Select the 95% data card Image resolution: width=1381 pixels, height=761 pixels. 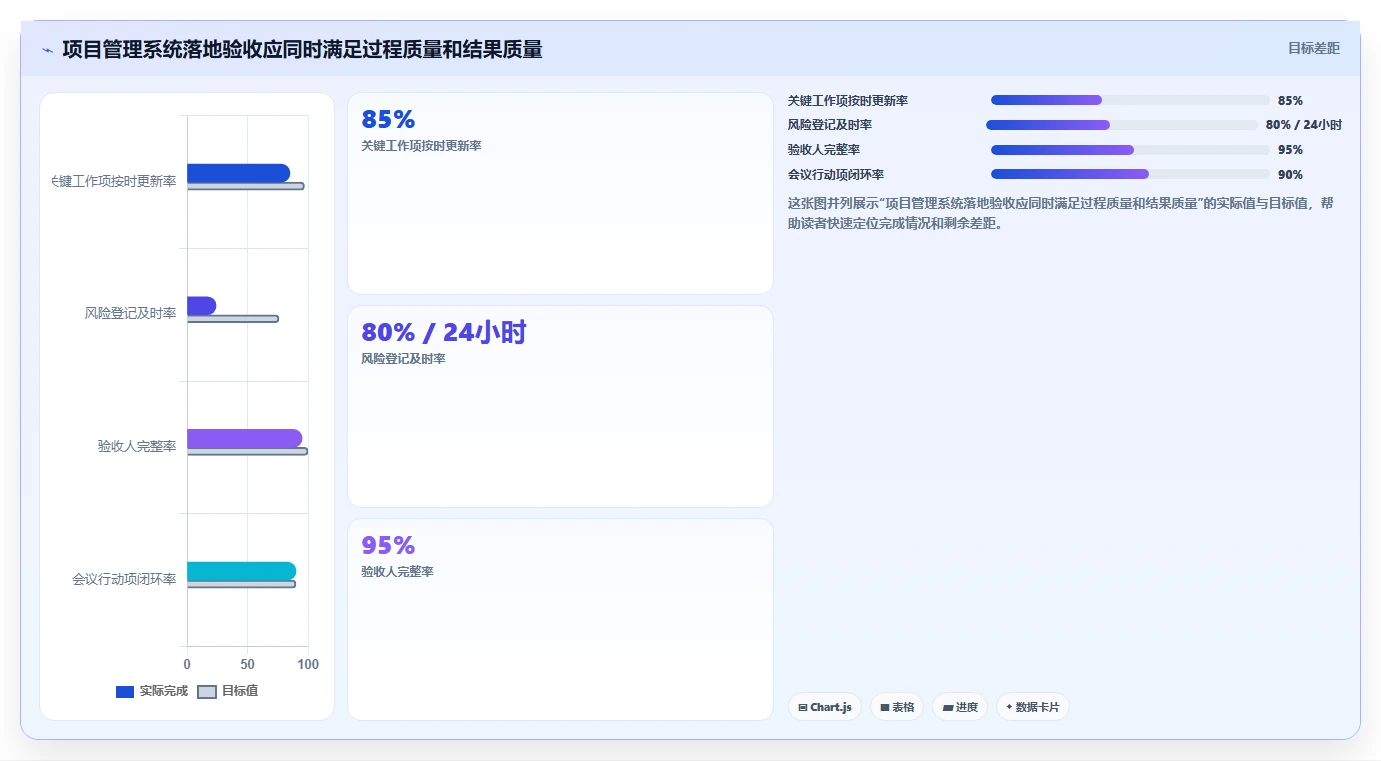point(560,619)
